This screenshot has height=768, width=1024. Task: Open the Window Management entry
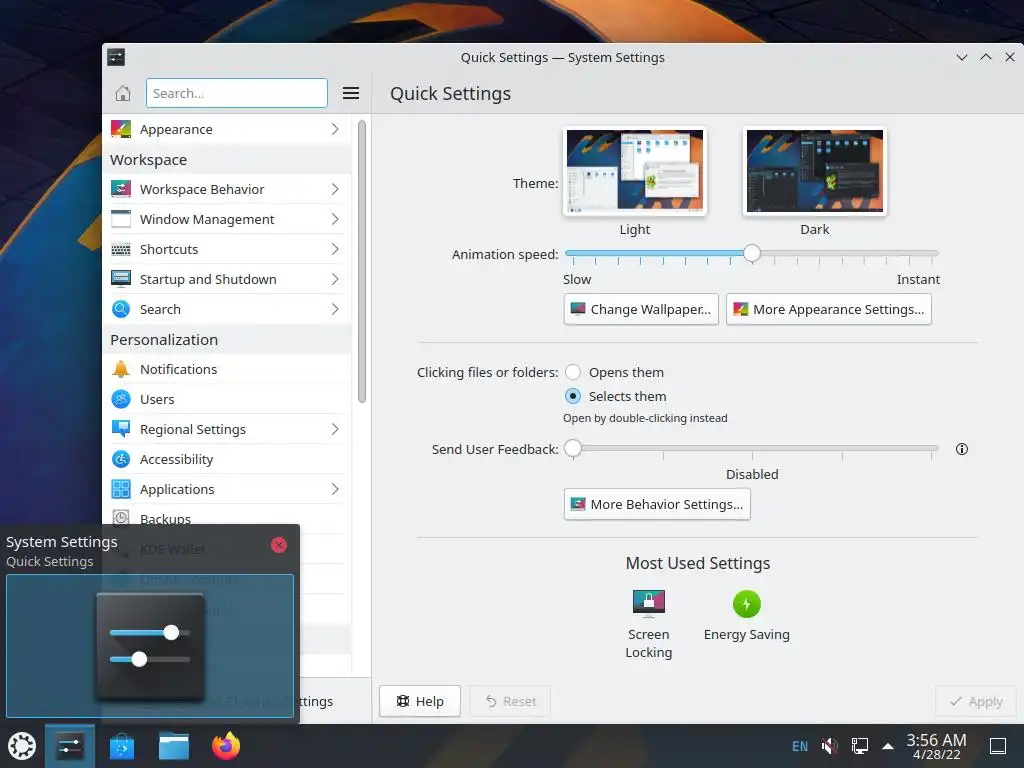tap(227, 219)
